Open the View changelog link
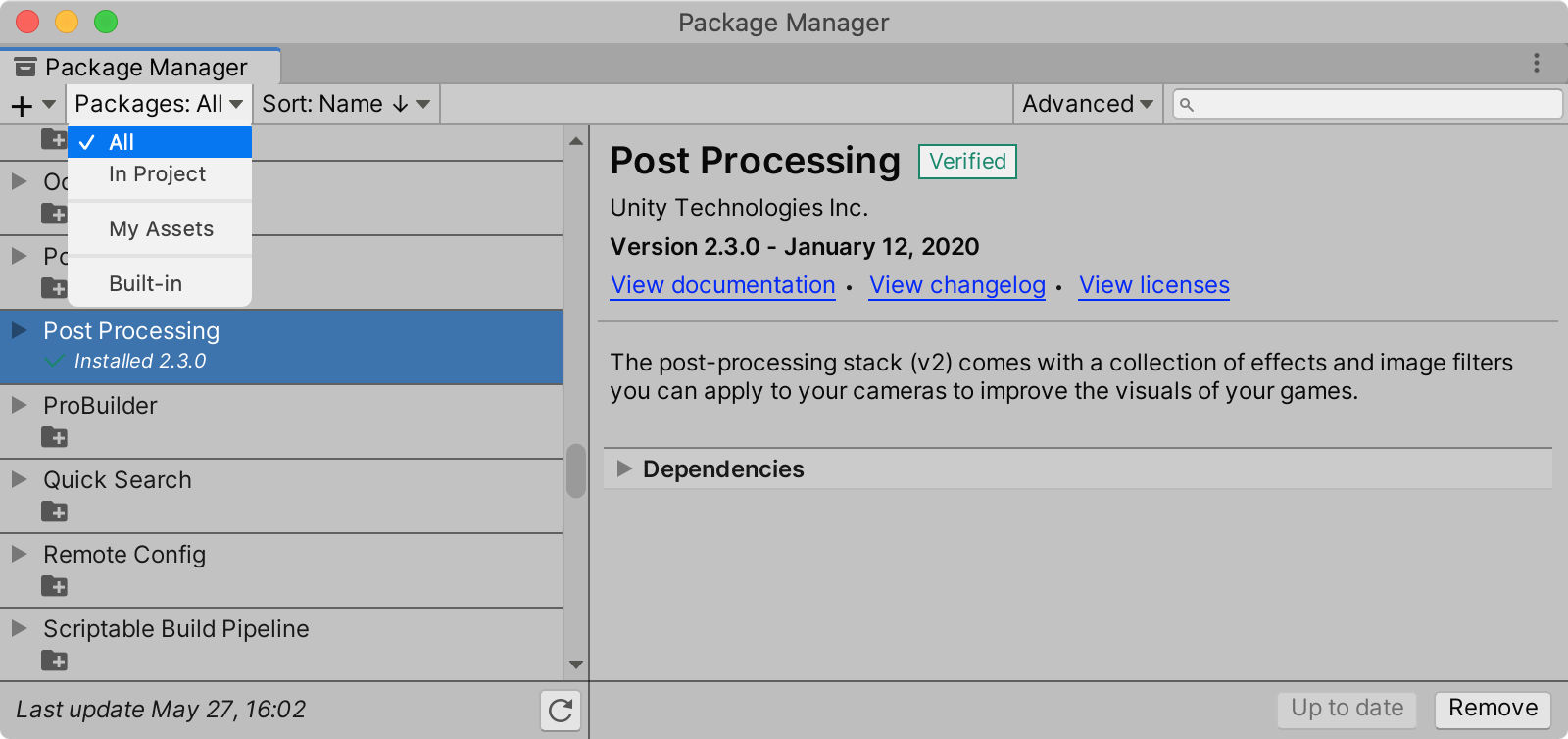This screenshot has height=739, width=1568. pyautogui.click(x=957, y=285)
